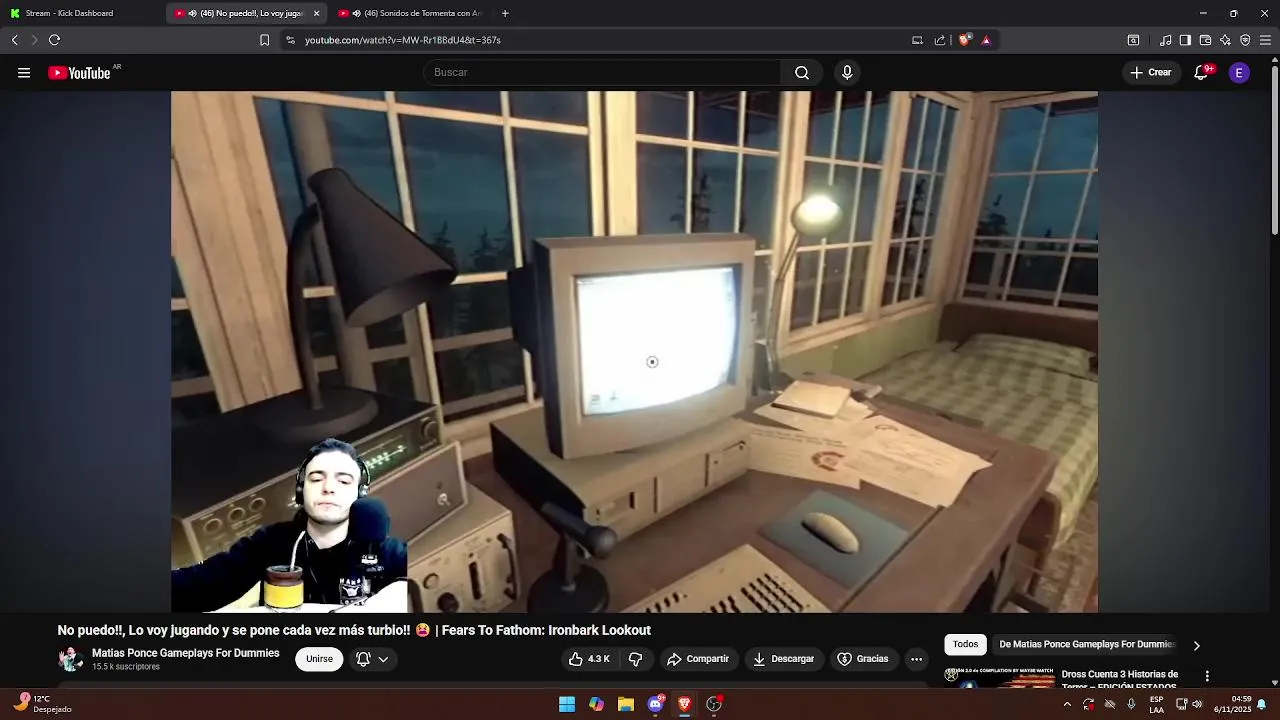Send thanks with Gracias button
Viewport: 1280px width, 720px height.
[x=863, y=659]
